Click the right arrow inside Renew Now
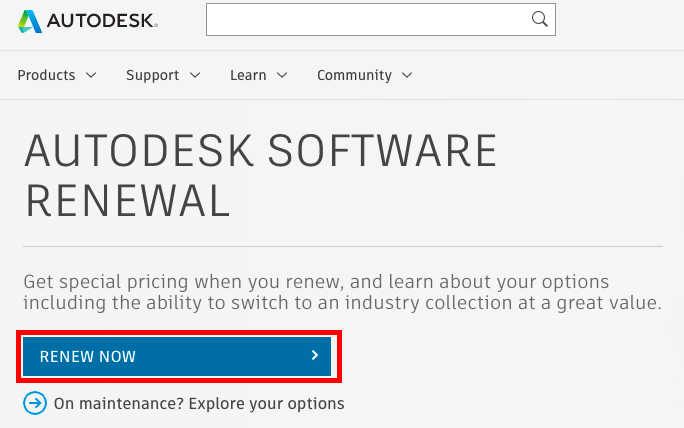This screenshot has height=428, width=684. (314, 356)
